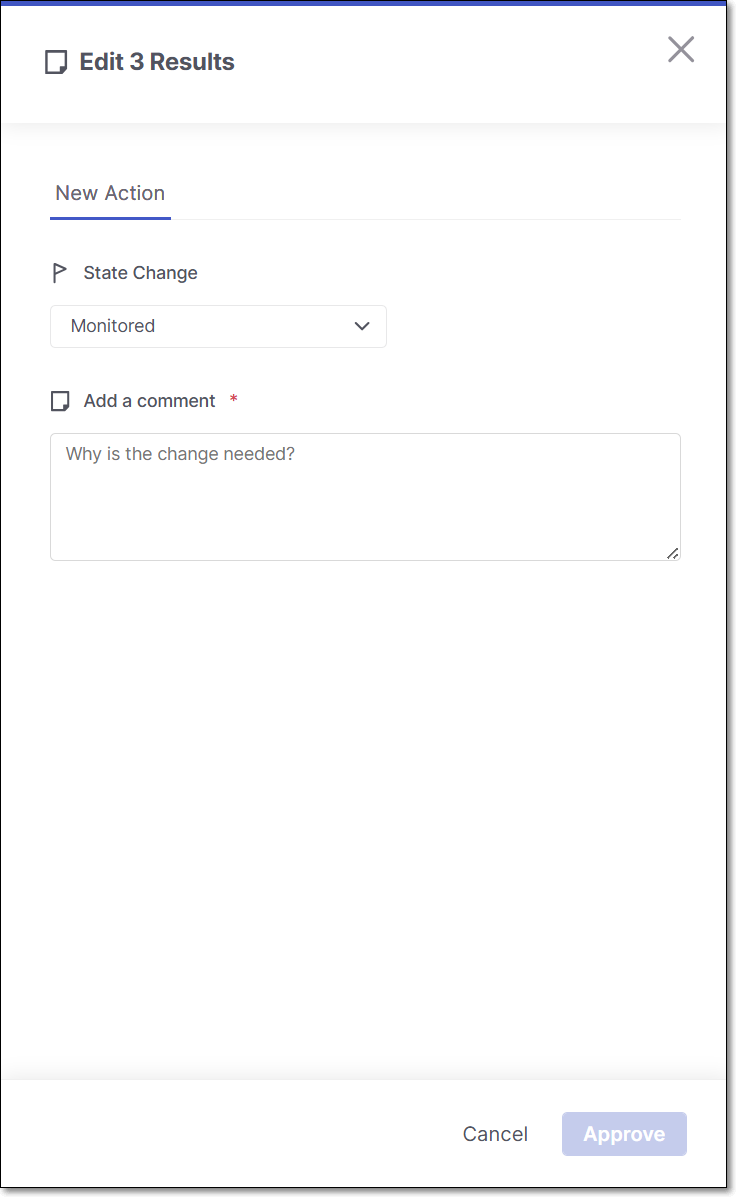The image size is (736, 1197).
Task: Focus the comment text box
Action: pyautogui.click(x=365, y=510)
